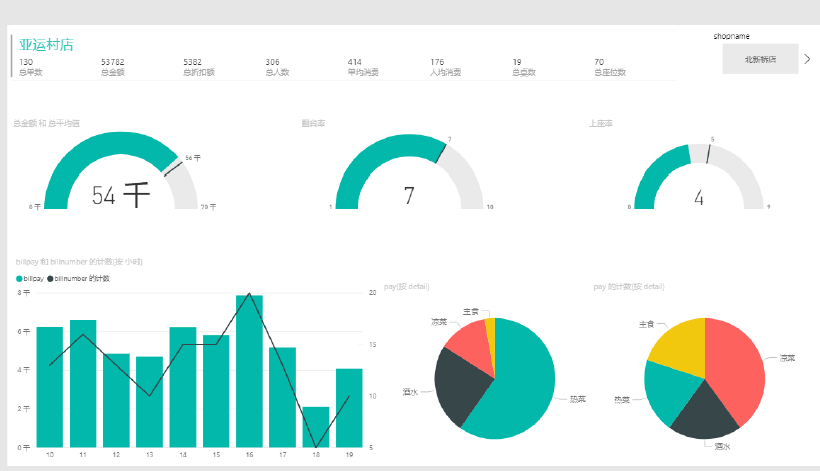
Task: Click the next arrow in shopname slicer
Action: pyautogui.click(x=807, y=59)
